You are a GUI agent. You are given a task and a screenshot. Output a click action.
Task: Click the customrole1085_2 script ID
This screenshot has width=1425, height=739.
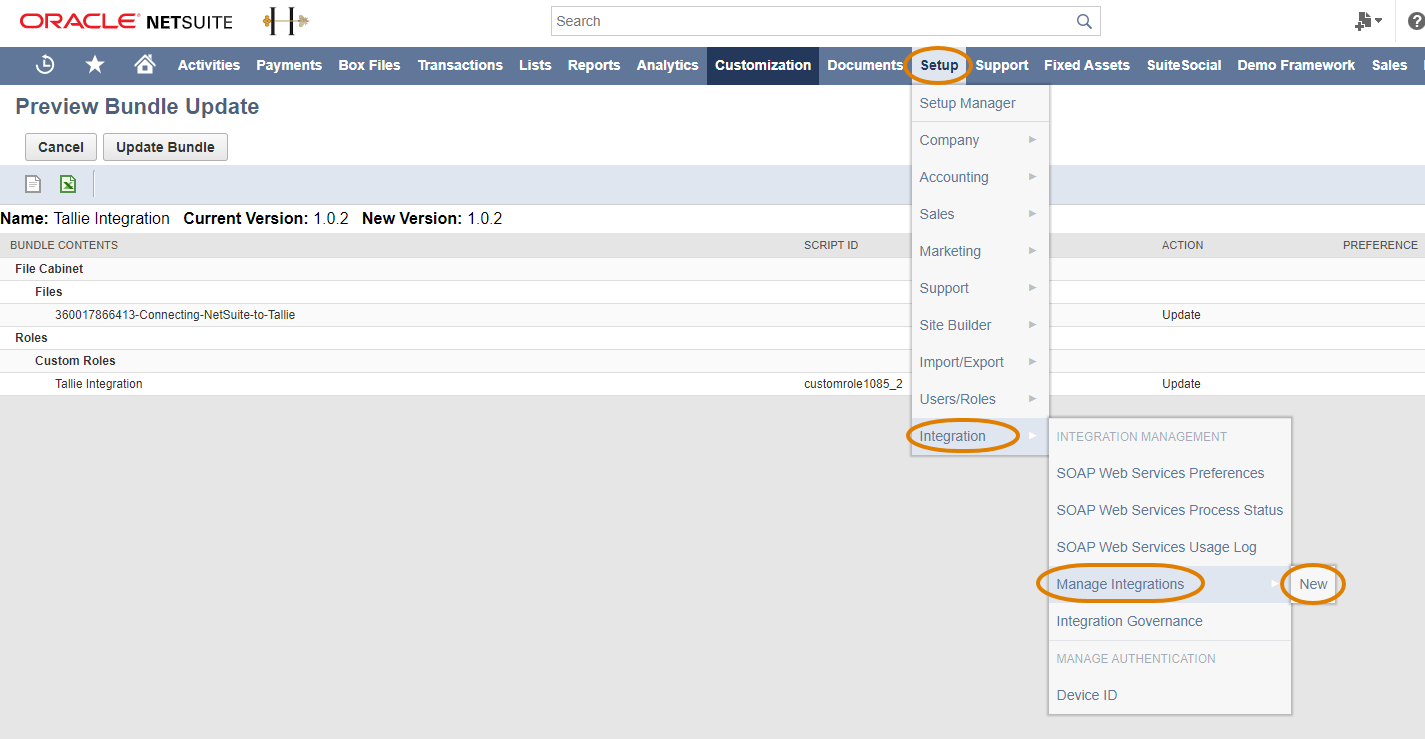click(853, 384)
